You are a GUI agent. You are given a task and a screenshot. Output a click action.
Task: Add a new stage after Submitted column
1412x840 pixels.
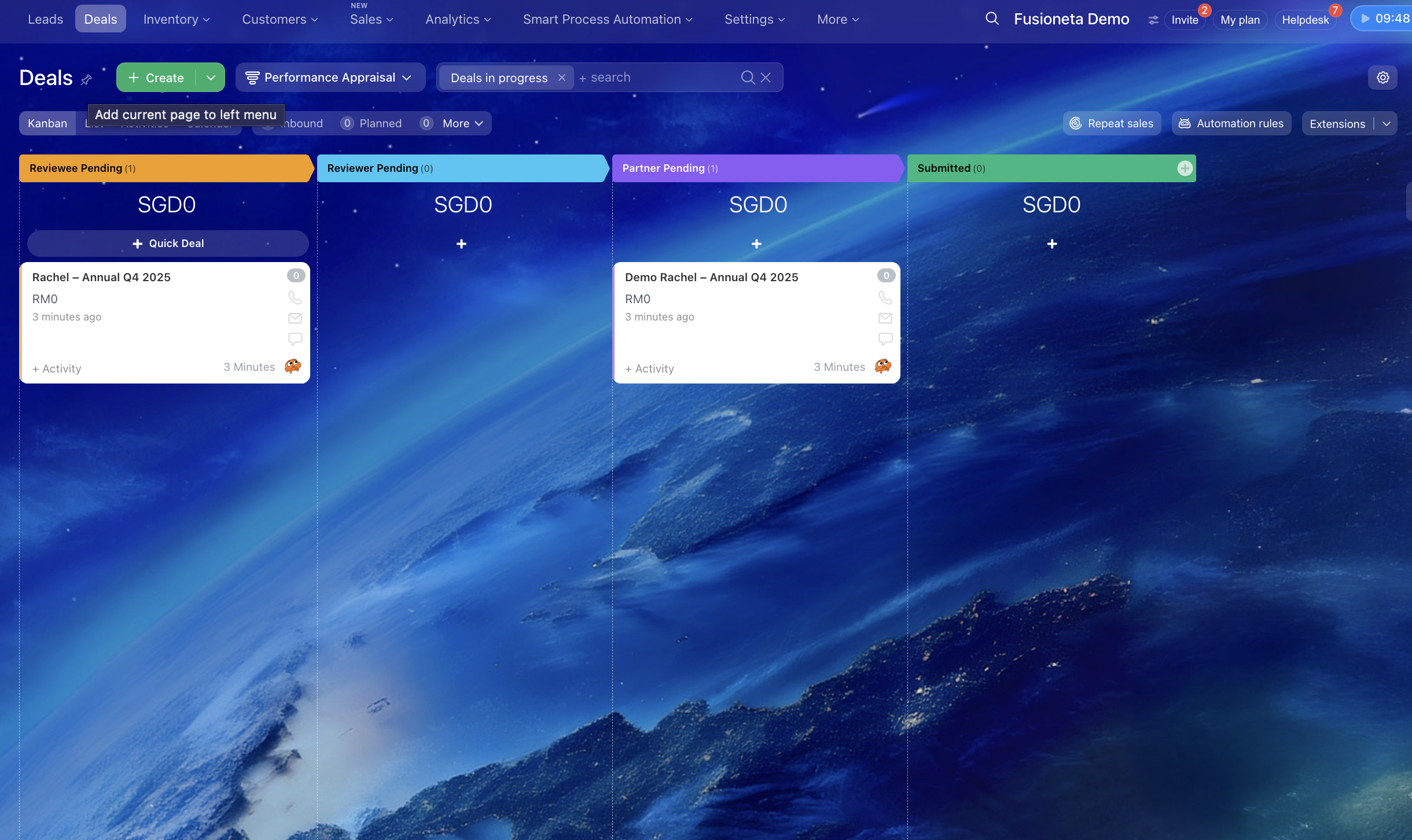[1185, 168]
